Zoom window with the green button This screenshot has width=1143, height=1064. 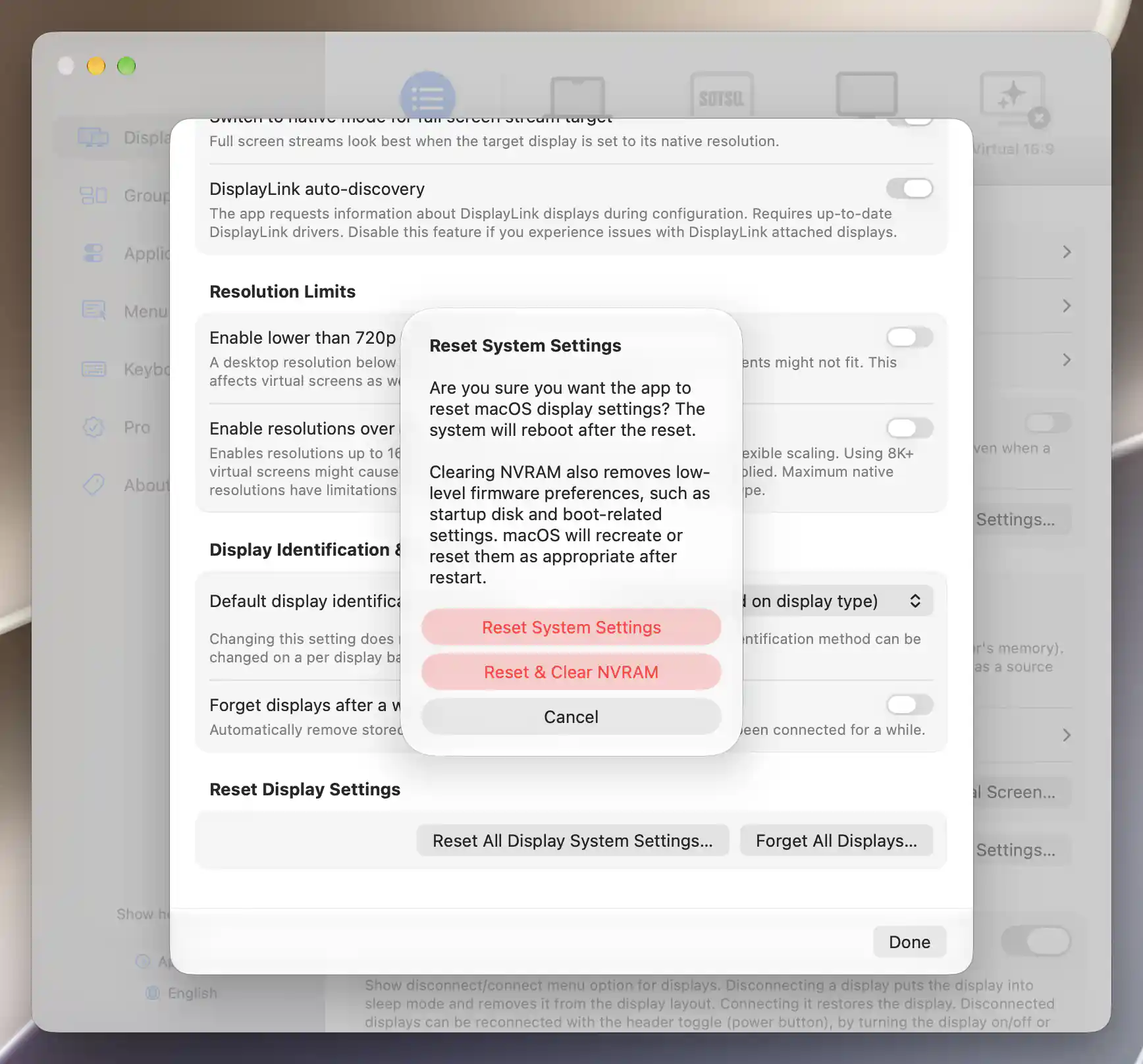(126, 66)
